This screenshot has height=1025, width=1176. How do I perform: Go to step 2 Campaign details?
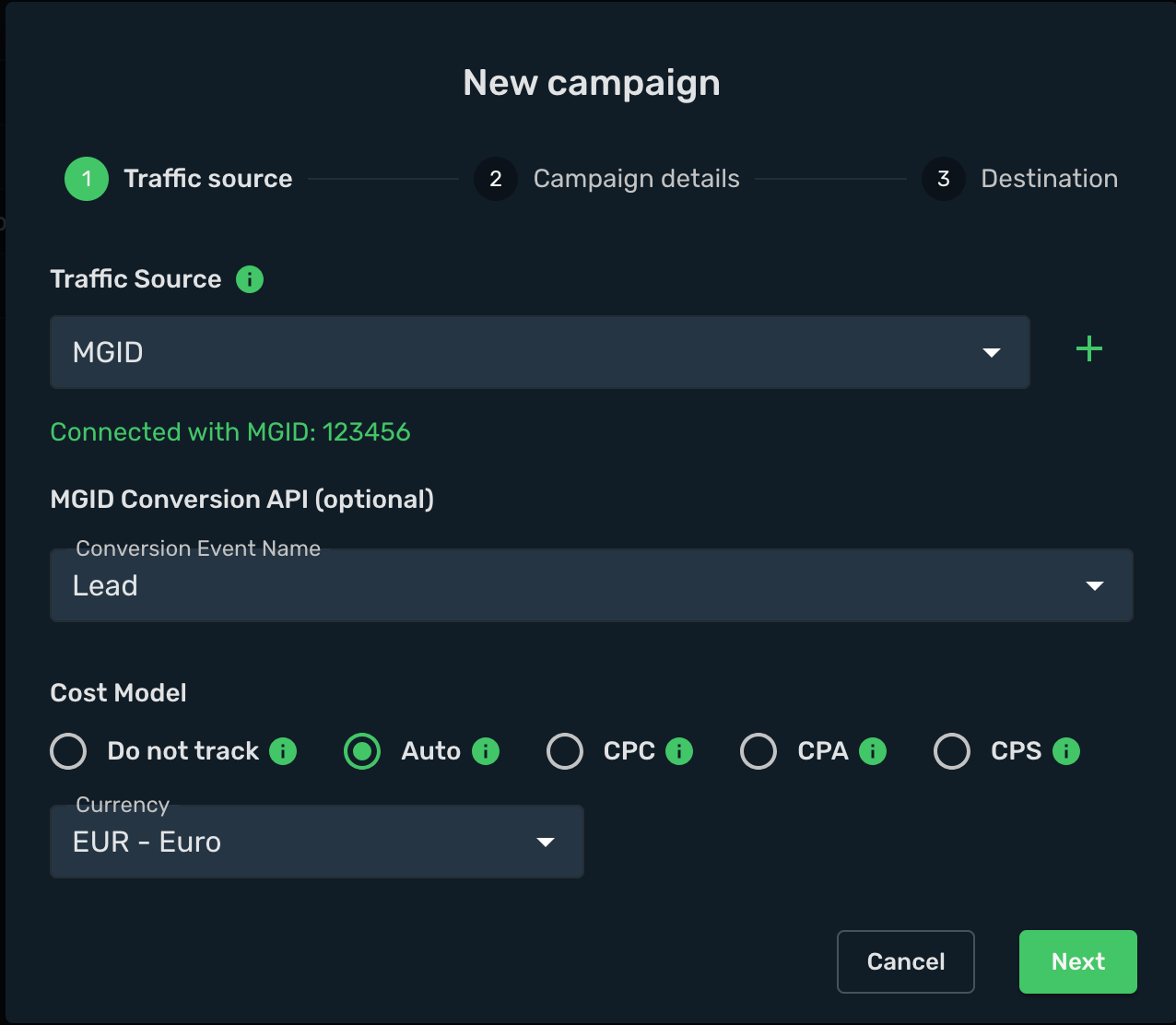pos(607,179)
